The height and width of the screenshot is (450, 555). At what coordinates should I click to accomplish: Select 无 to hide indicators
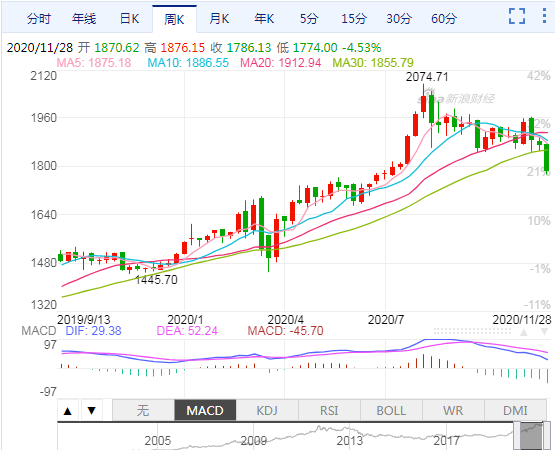coord(143,411)
